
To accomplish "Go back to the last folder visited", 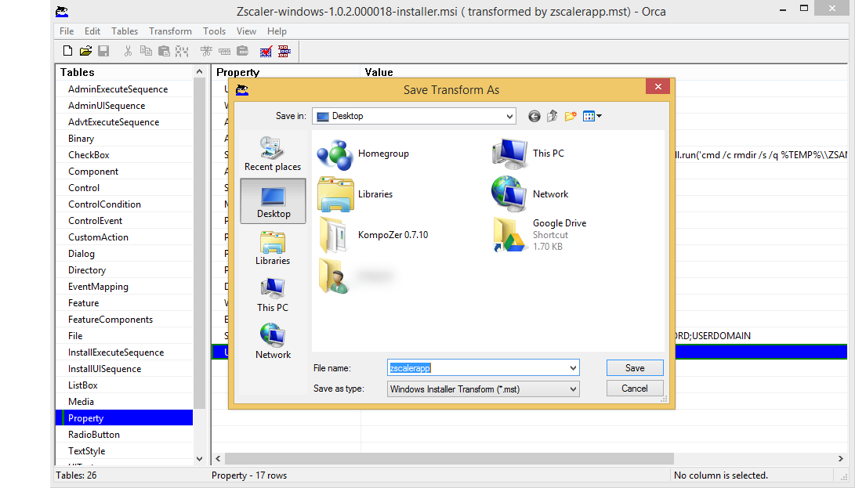I will click(534, 116).
